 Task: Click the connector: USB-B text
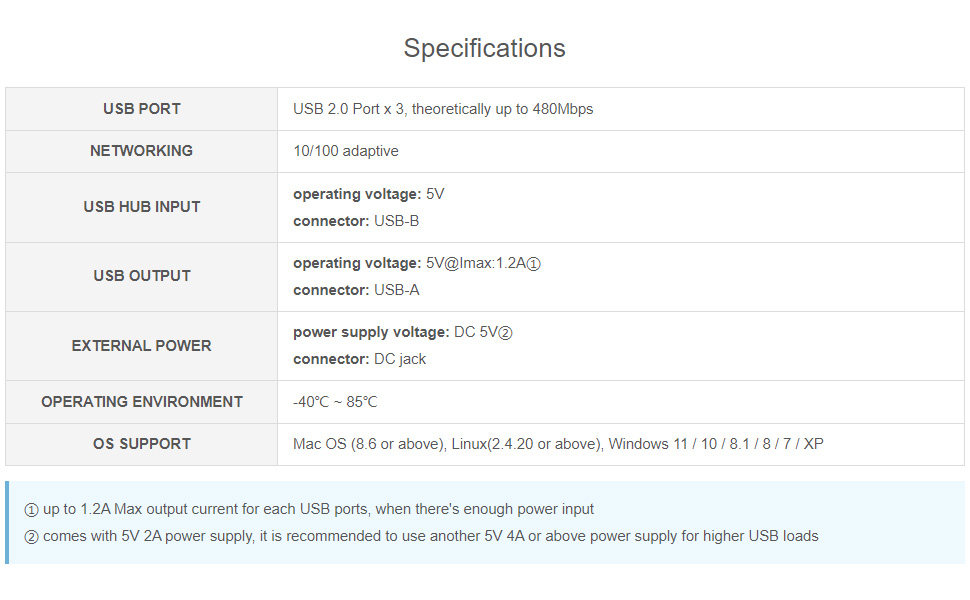click(356, 221)
